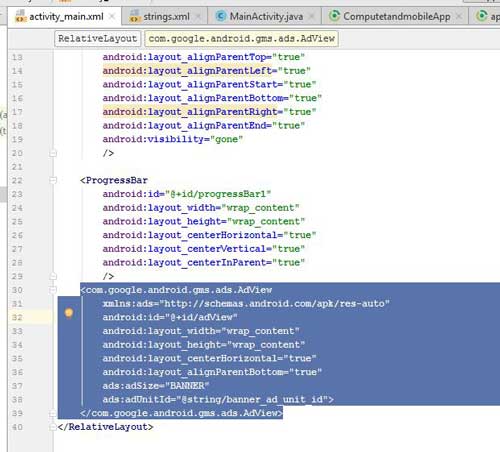500x452 pixels.
Task: Toggle fold marker at line 39
Action: (53, 413)
